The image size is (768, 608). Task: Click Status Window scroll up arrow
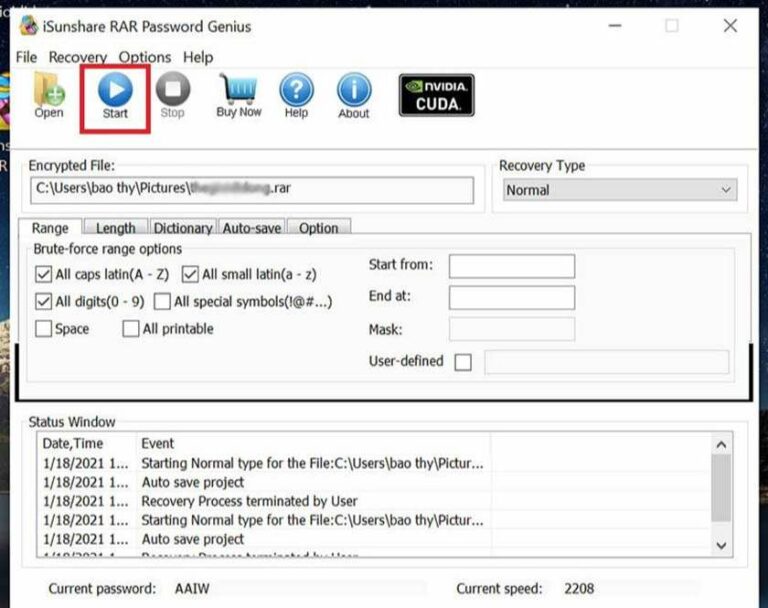coord(721,445)
